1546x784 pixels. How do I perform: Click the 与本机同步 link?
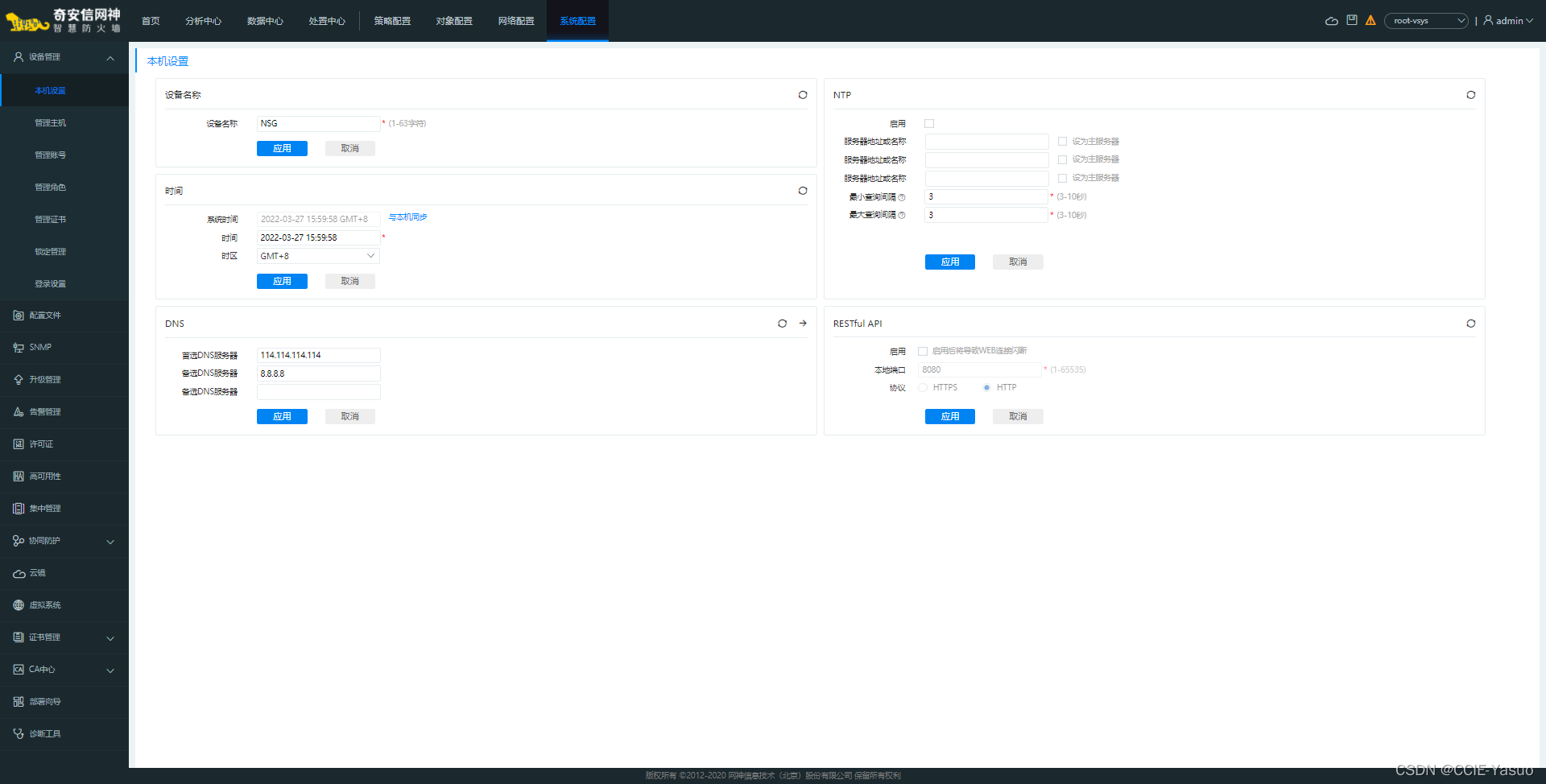tap(407, 217)
